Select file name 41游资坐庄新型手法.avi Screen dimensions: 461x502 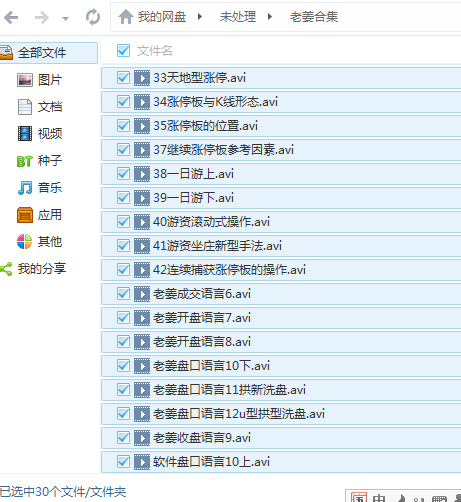pyautogui.click(x=217, y=246)
